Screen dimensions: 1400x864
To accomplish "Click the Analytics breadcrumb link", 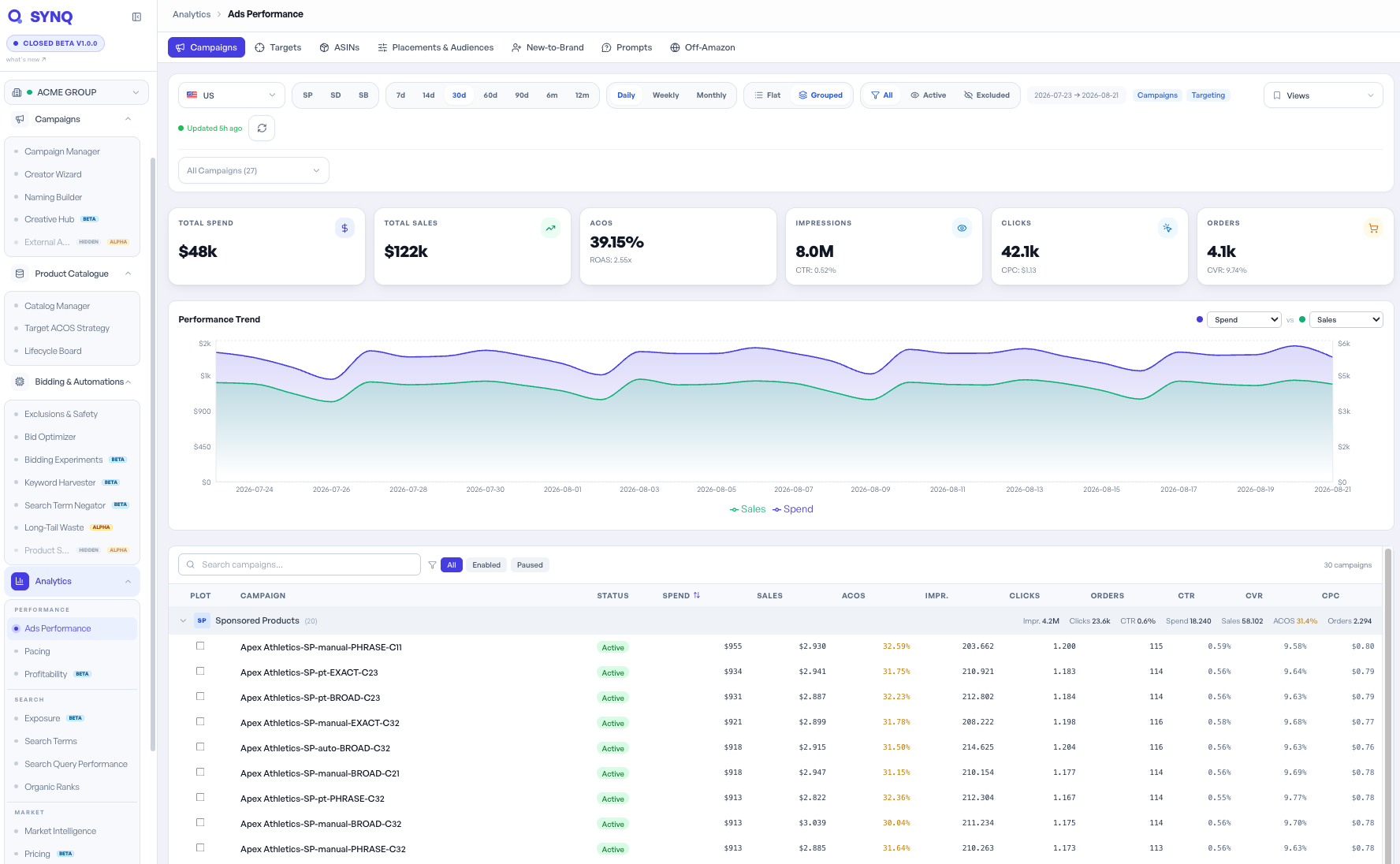I will click(x=192, y=14).
